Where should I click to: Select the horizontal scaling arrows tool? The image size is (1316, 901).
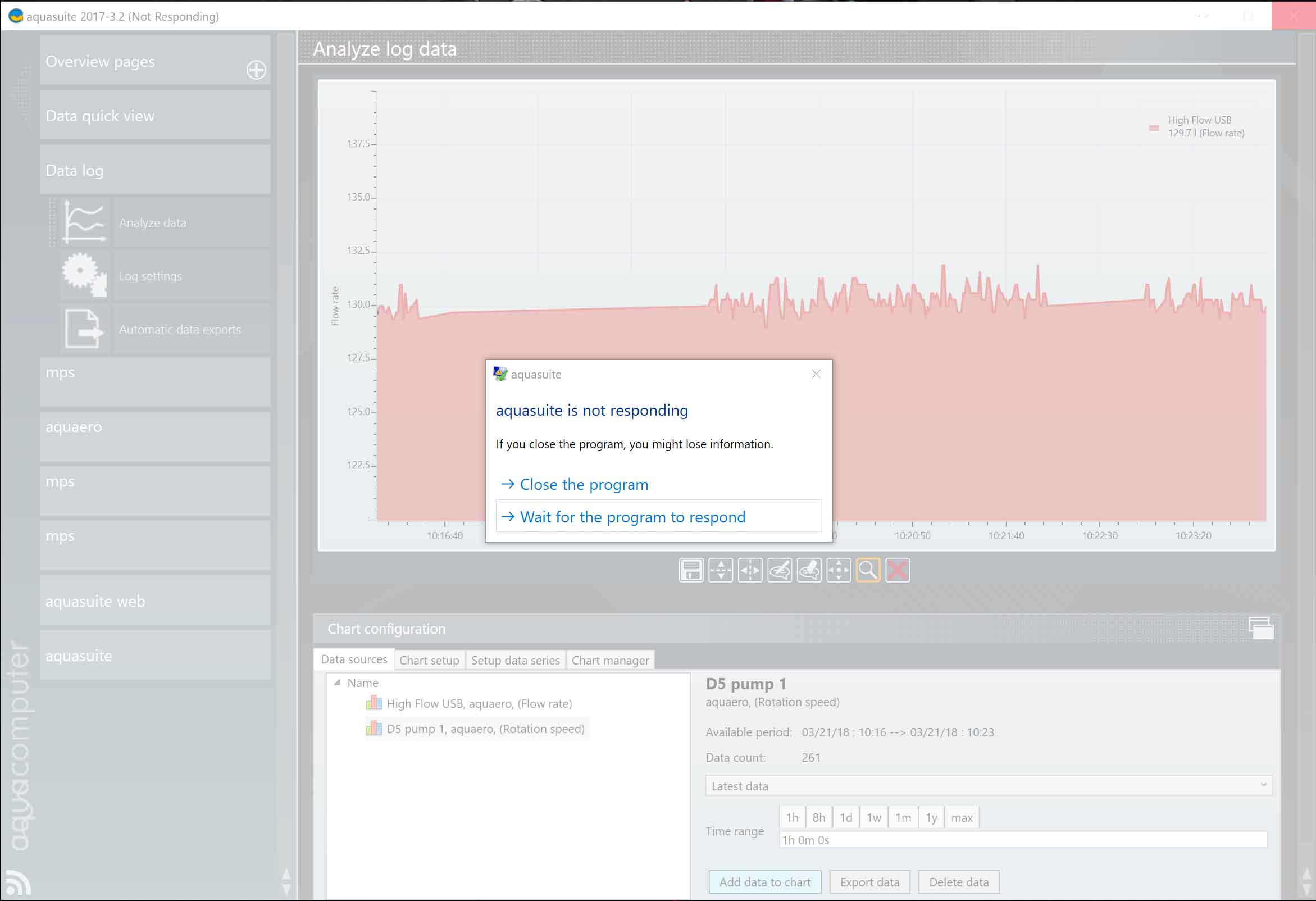(750, 570)
